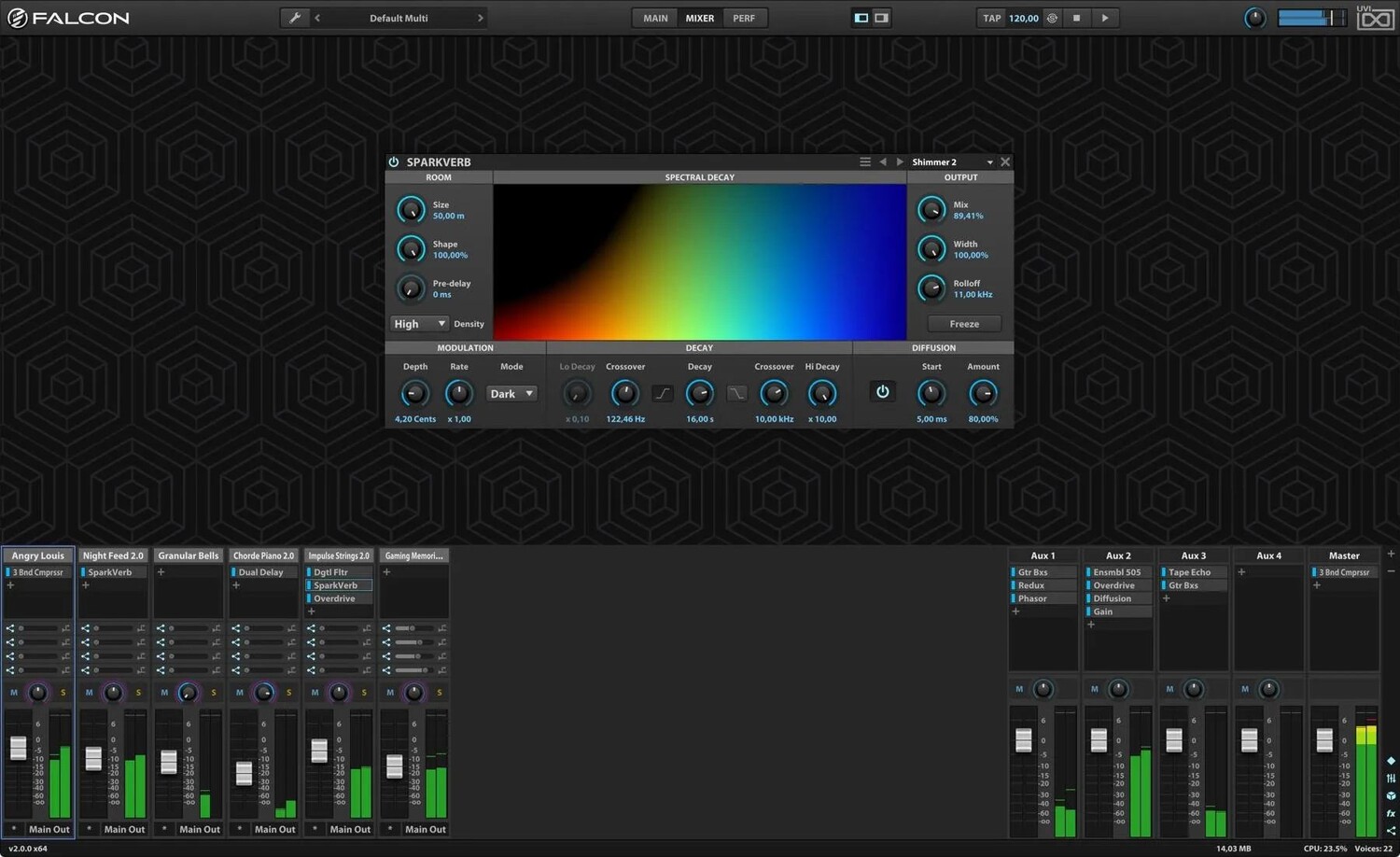
Task: Switch to the PERF view tab
Action: pyautogui.click(x=744, y=18)
